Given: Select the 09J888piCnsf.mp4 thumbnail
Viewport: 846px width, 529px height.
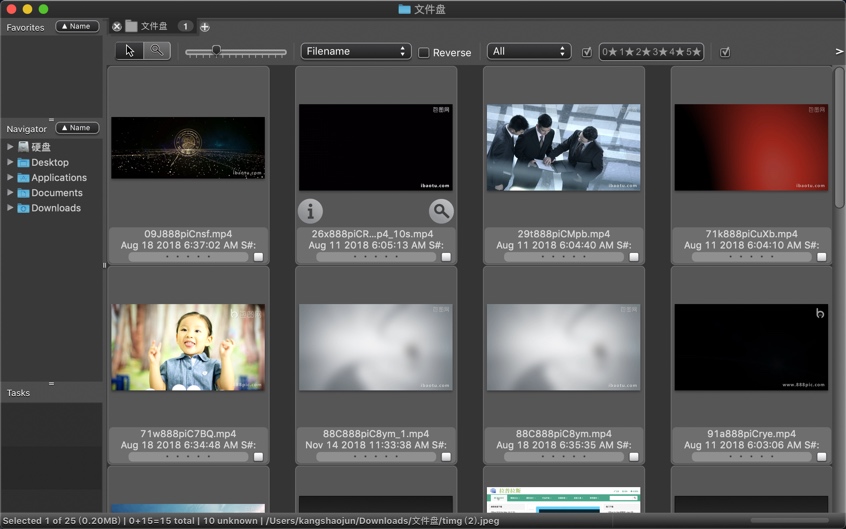Looking at the screenshot, I should pos(188,147).
